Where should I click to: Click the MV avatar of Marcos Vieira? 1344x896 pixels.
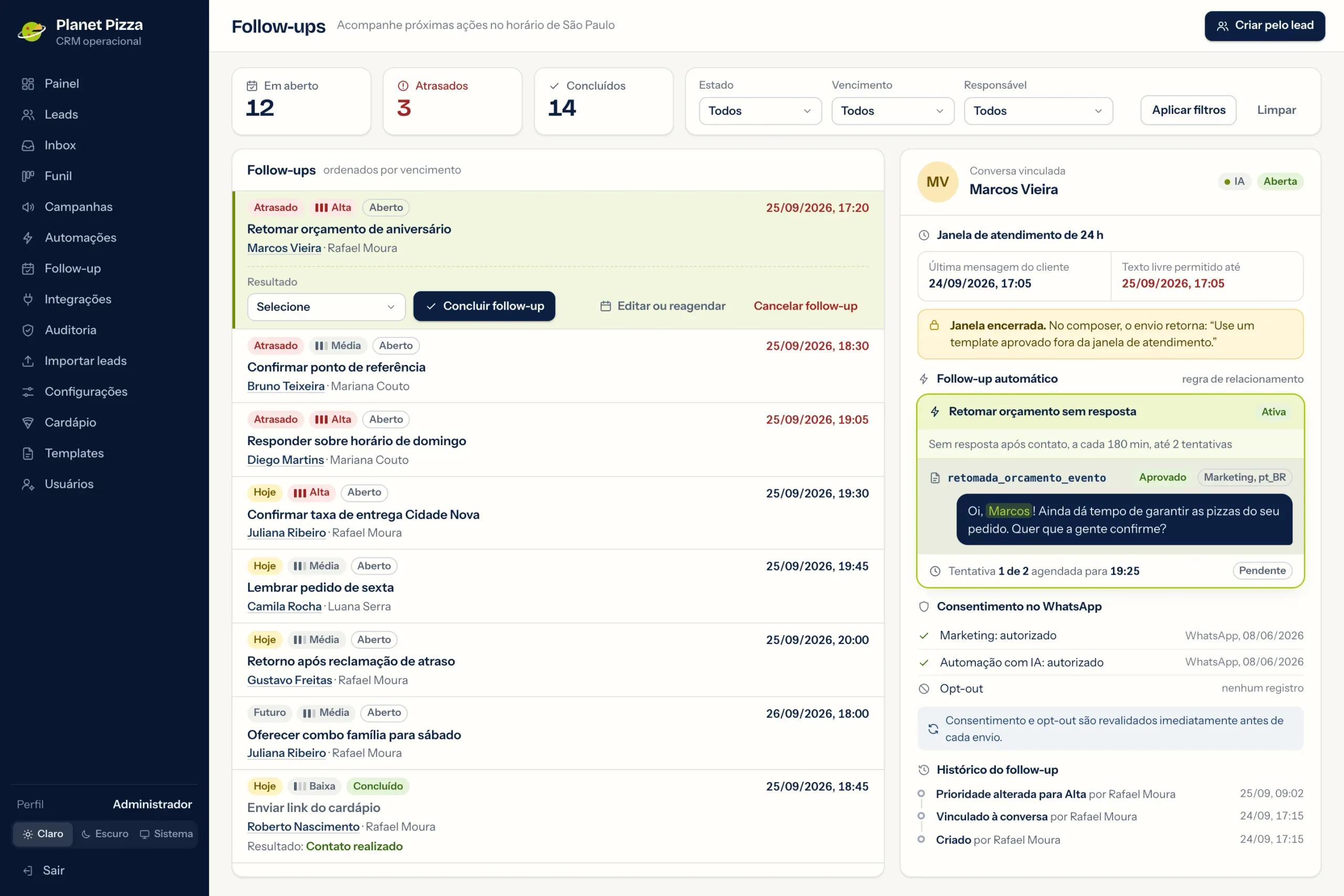pos(937,182)
